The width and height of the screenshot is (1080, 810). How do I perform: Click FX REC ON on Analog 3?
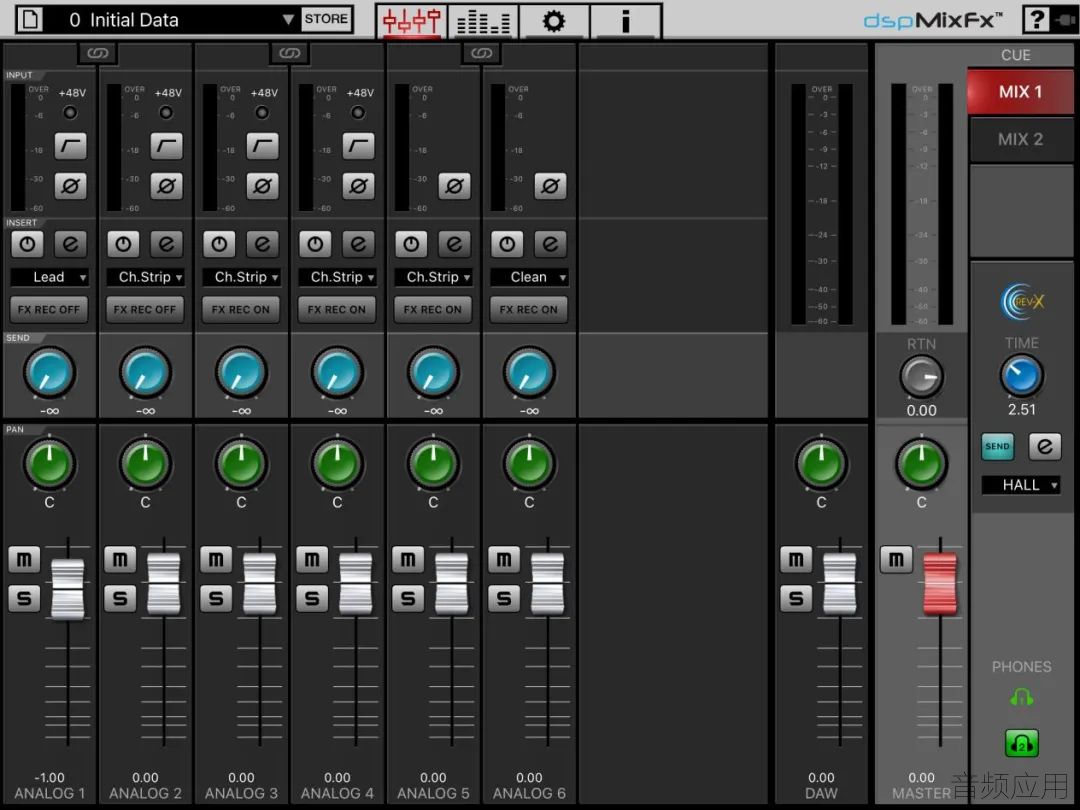[241, 310]
